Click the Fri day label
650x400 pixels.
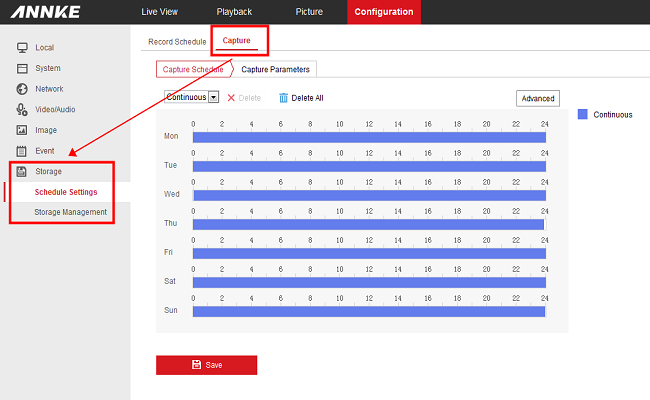click(x=168, y=252)
